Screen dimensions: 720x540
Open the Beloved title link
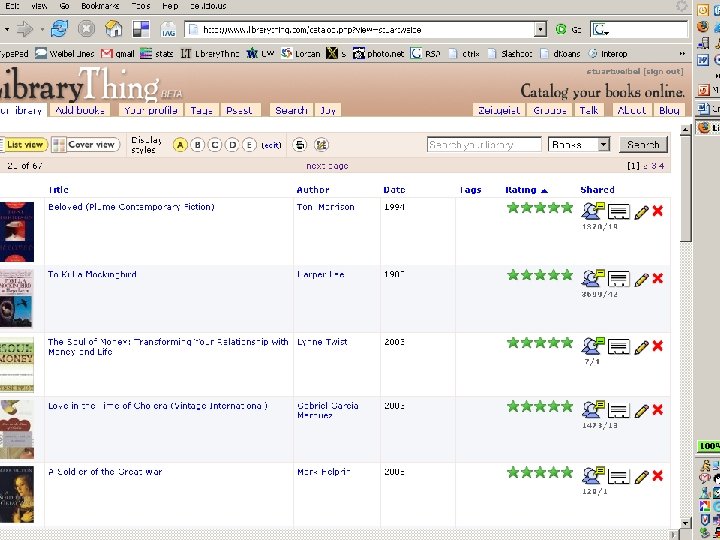tap(131, 207)
